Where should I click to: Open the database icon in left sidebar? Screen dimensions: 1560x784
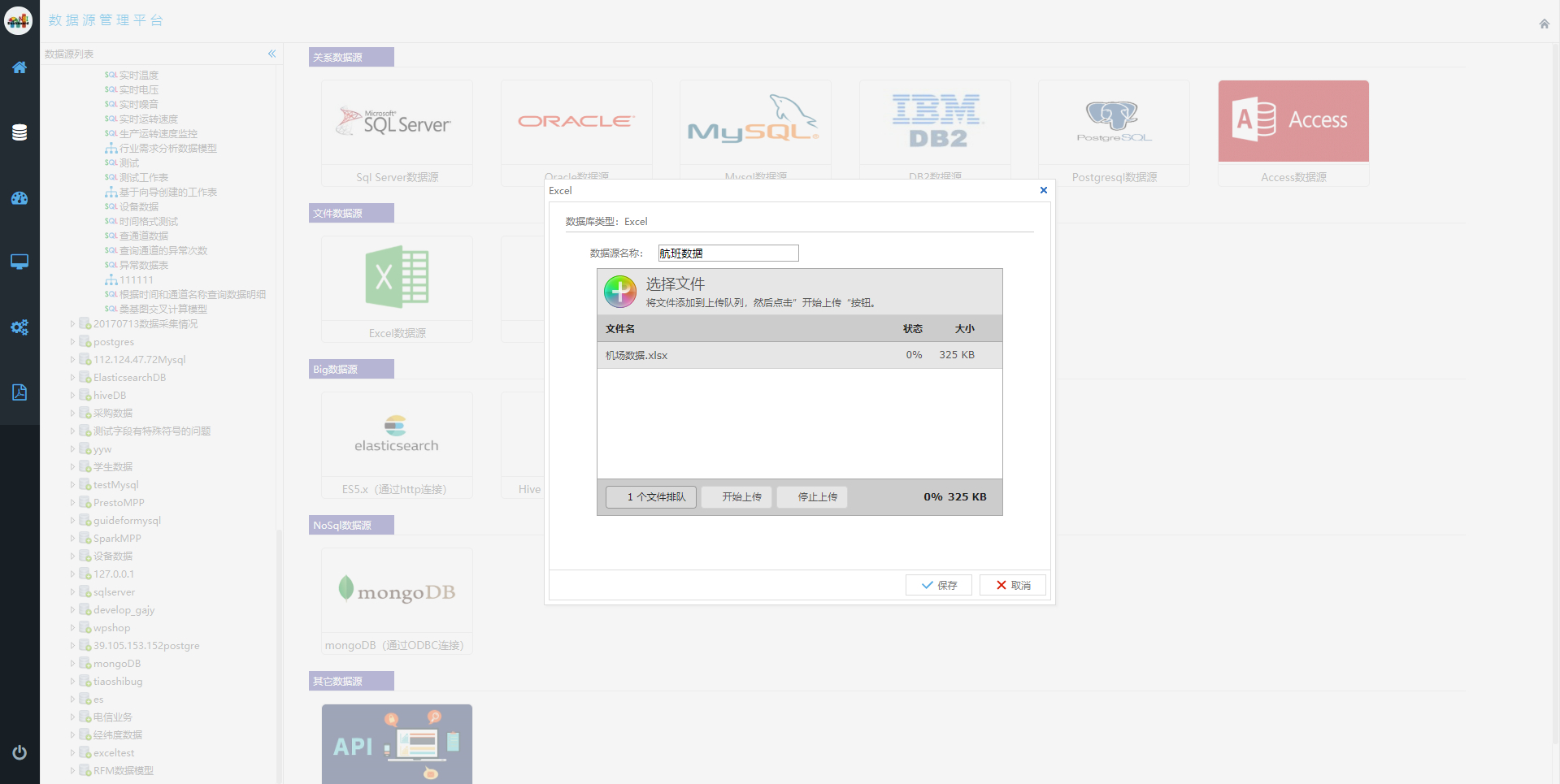pyautogui.click(x=20, y=132)
